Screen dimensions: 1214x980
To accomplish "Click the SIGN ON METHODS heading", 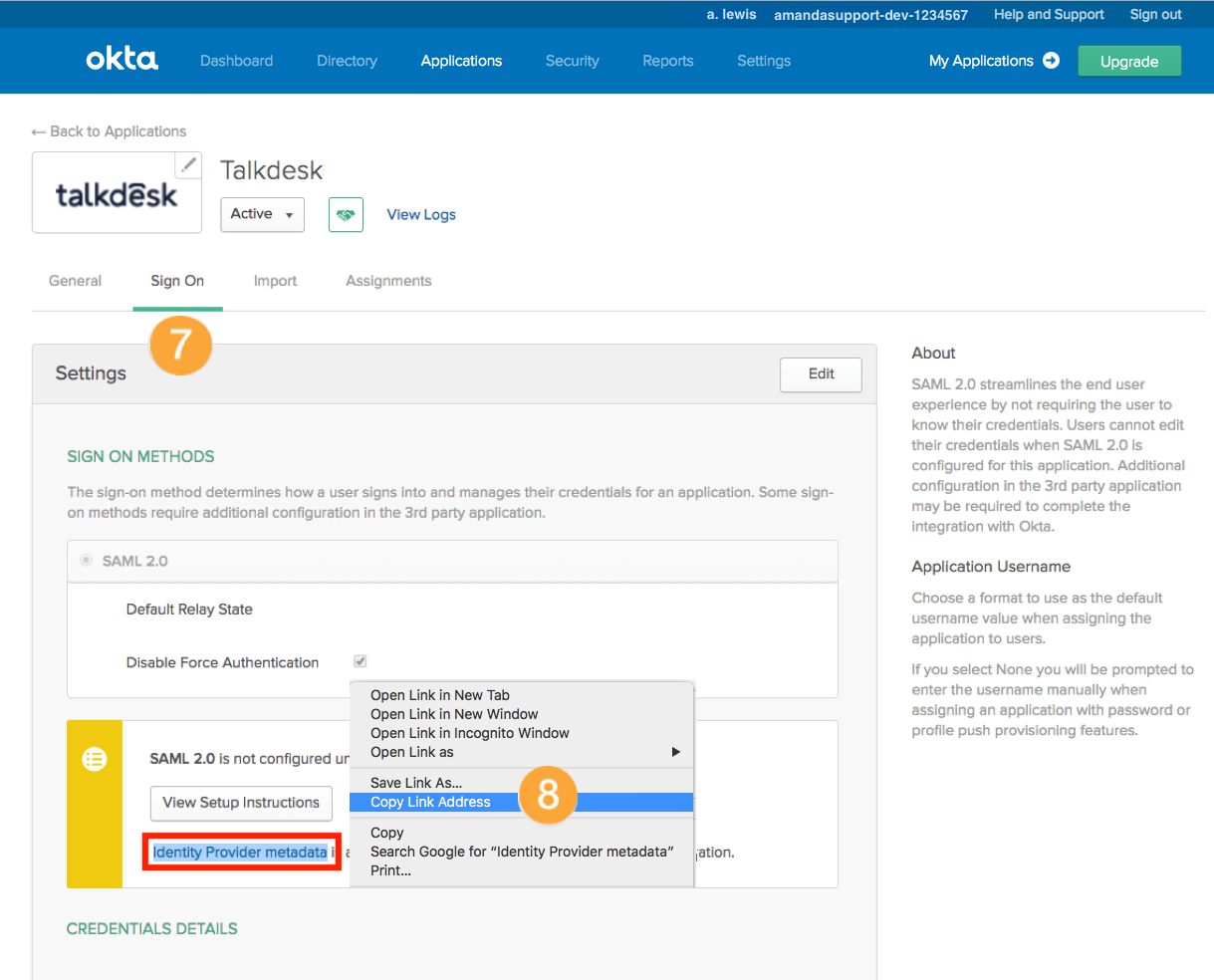I will coord(140,456).
